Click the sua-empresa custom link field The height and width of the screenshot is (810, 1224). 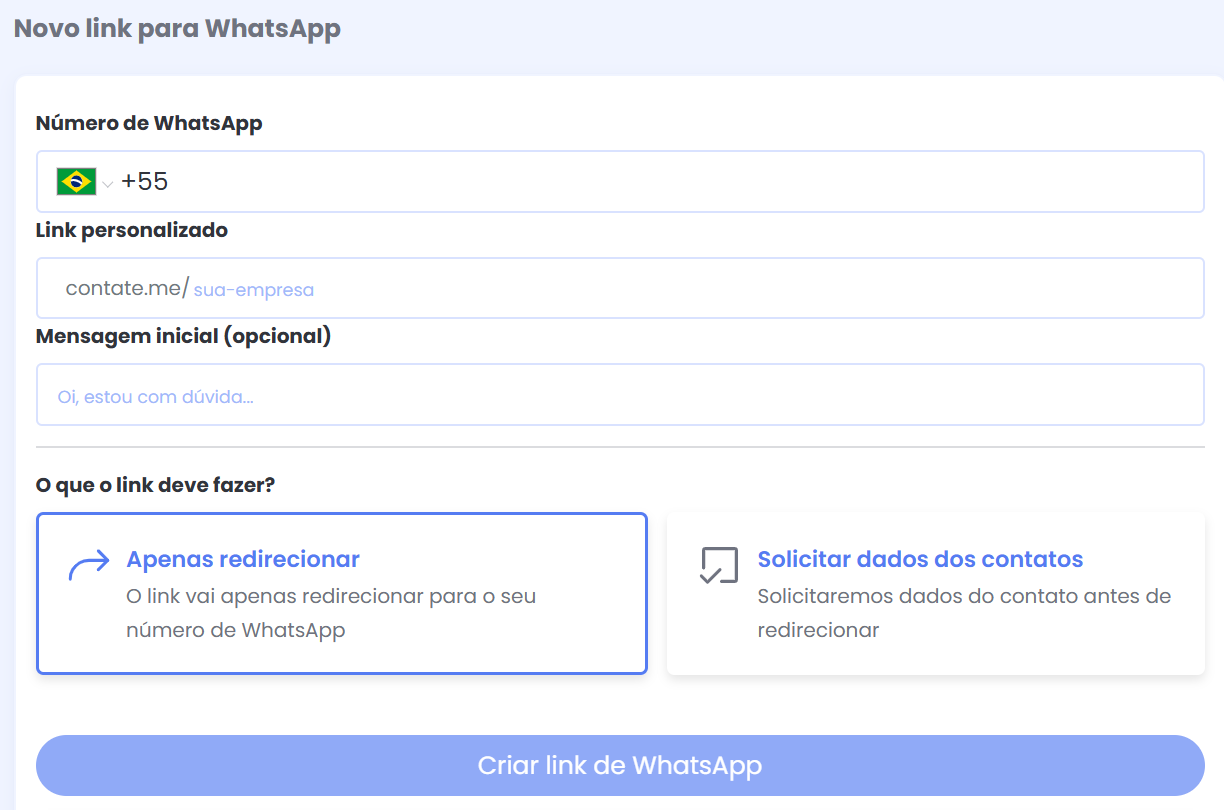tap(690, 290)
